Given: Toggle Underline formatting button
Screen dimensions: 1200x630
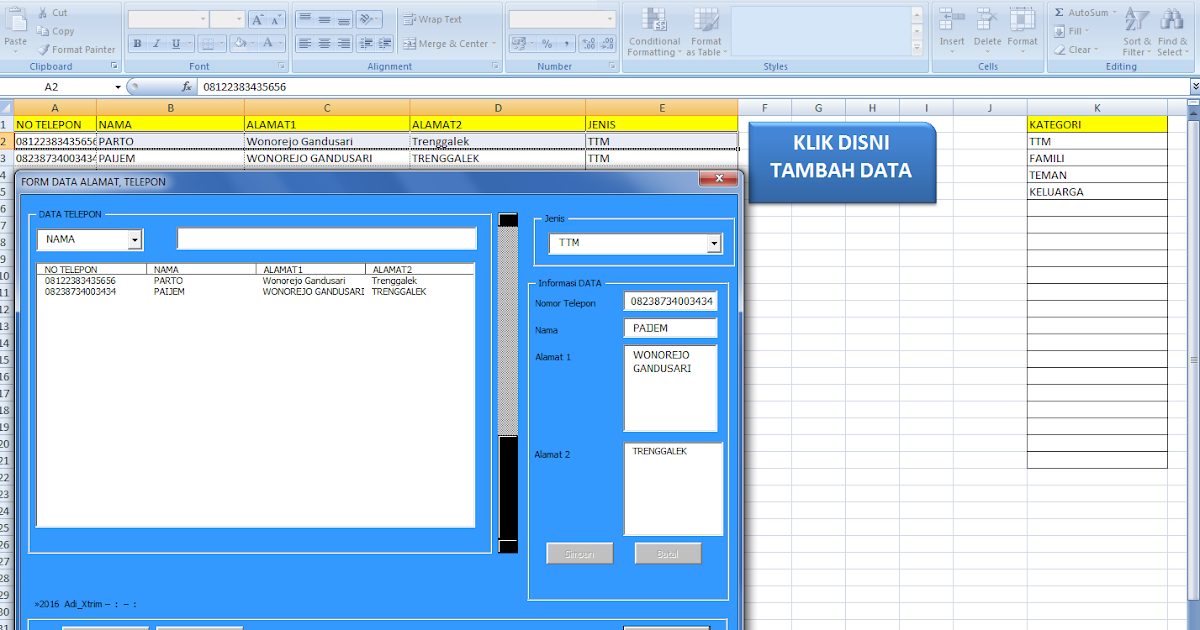Looking at the screenshot, I should pos(176,44).
